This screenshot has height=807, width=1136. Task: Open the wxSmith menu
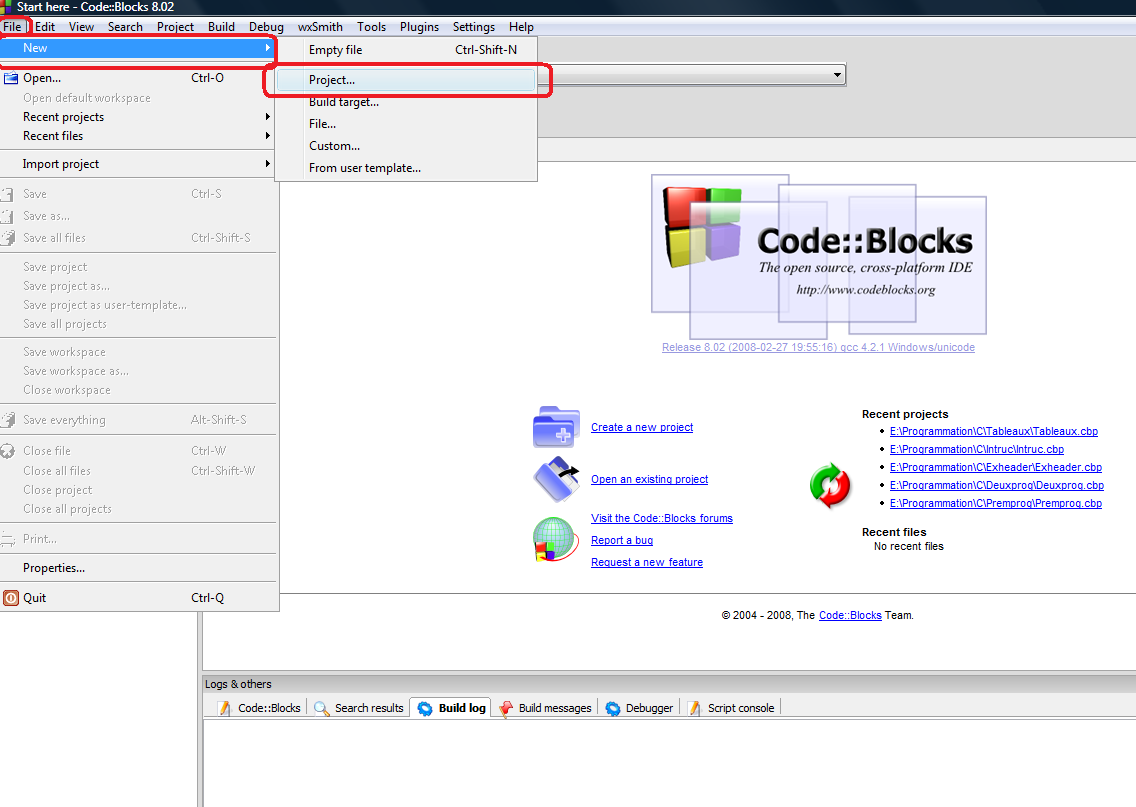320,27
